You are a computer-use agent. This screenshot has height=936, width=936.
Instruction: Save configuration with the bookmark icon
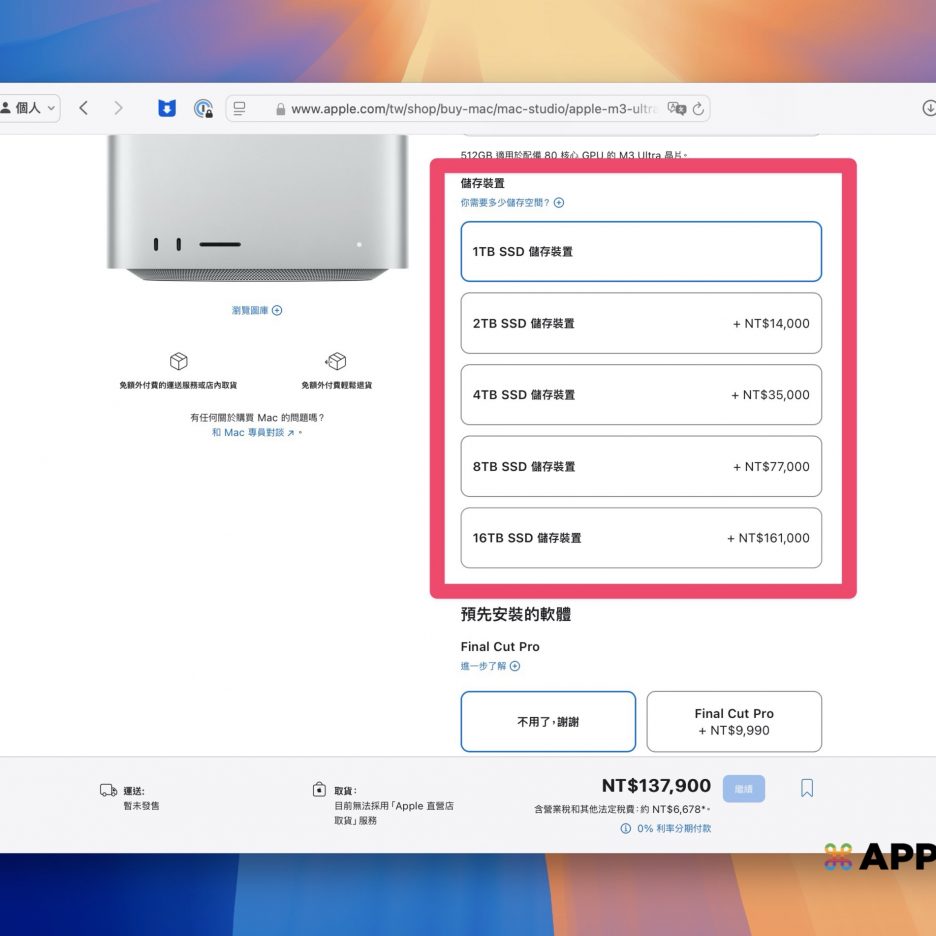click(x=807, y=788)
